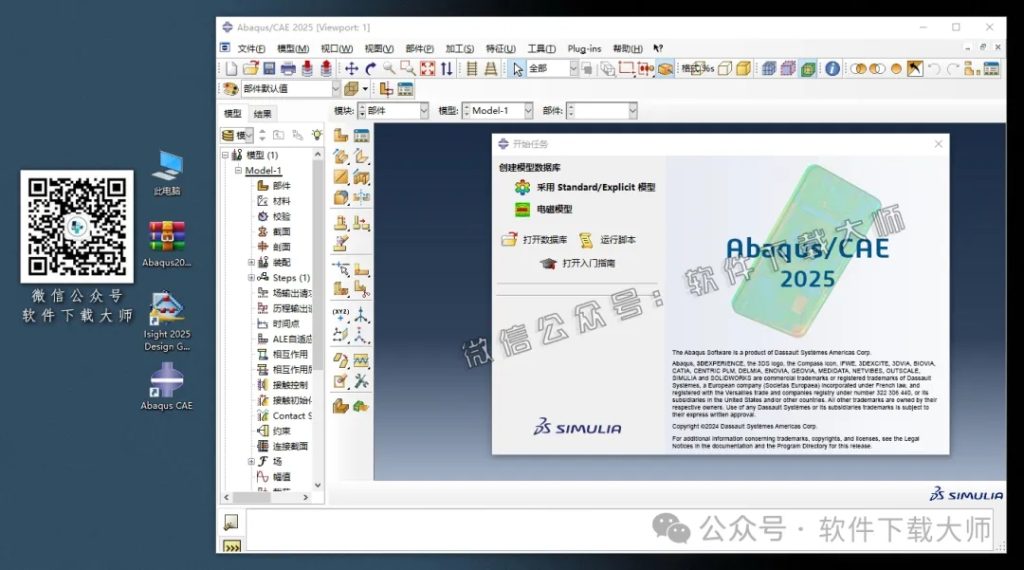The image size is (1024, 570).
Task: Click the Create Solid Extrude tool icon
Action: 341,156
